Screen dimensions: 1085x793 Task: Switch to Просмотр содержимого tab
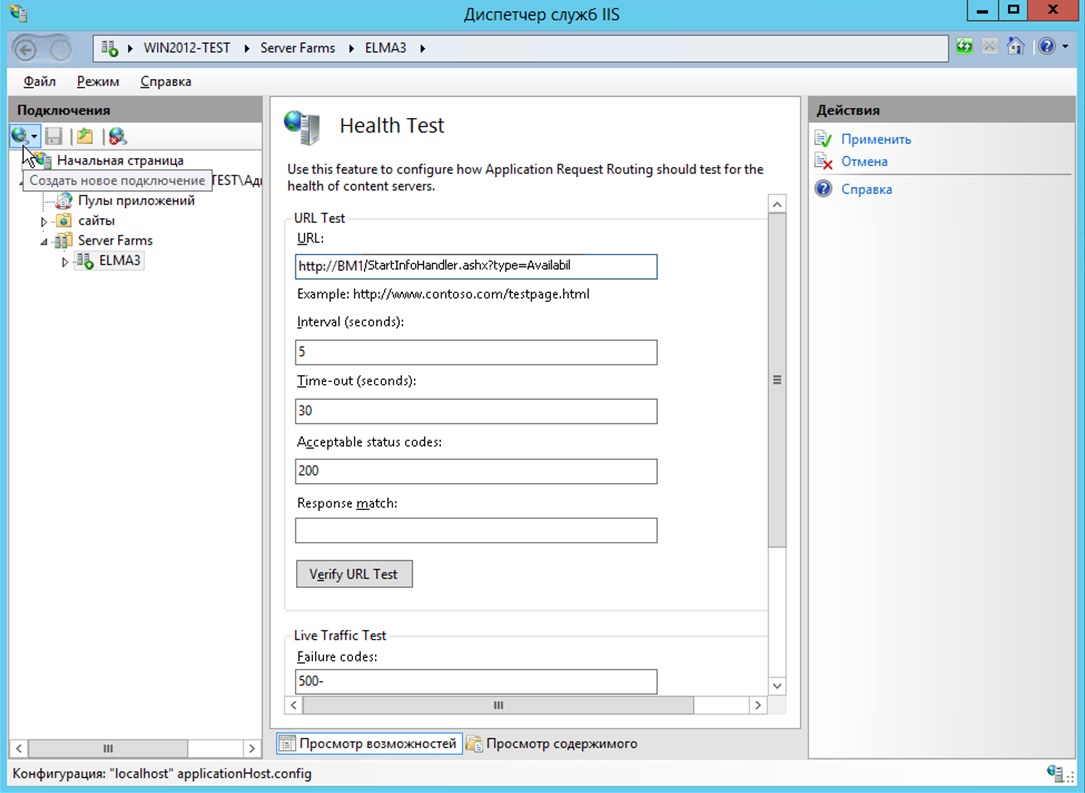561,743
